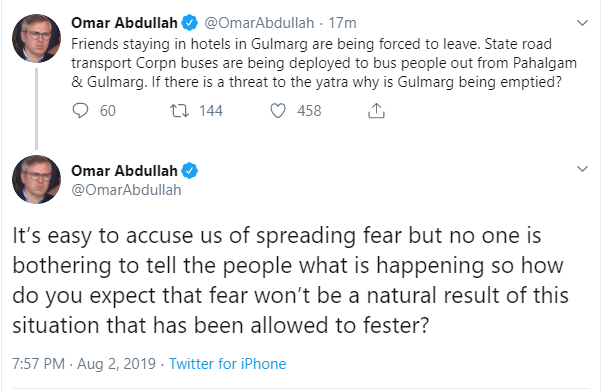
Task: Open Omar Abdullah's avatar in main tweet
Action: pyautogui.click(x=36, y=179)
